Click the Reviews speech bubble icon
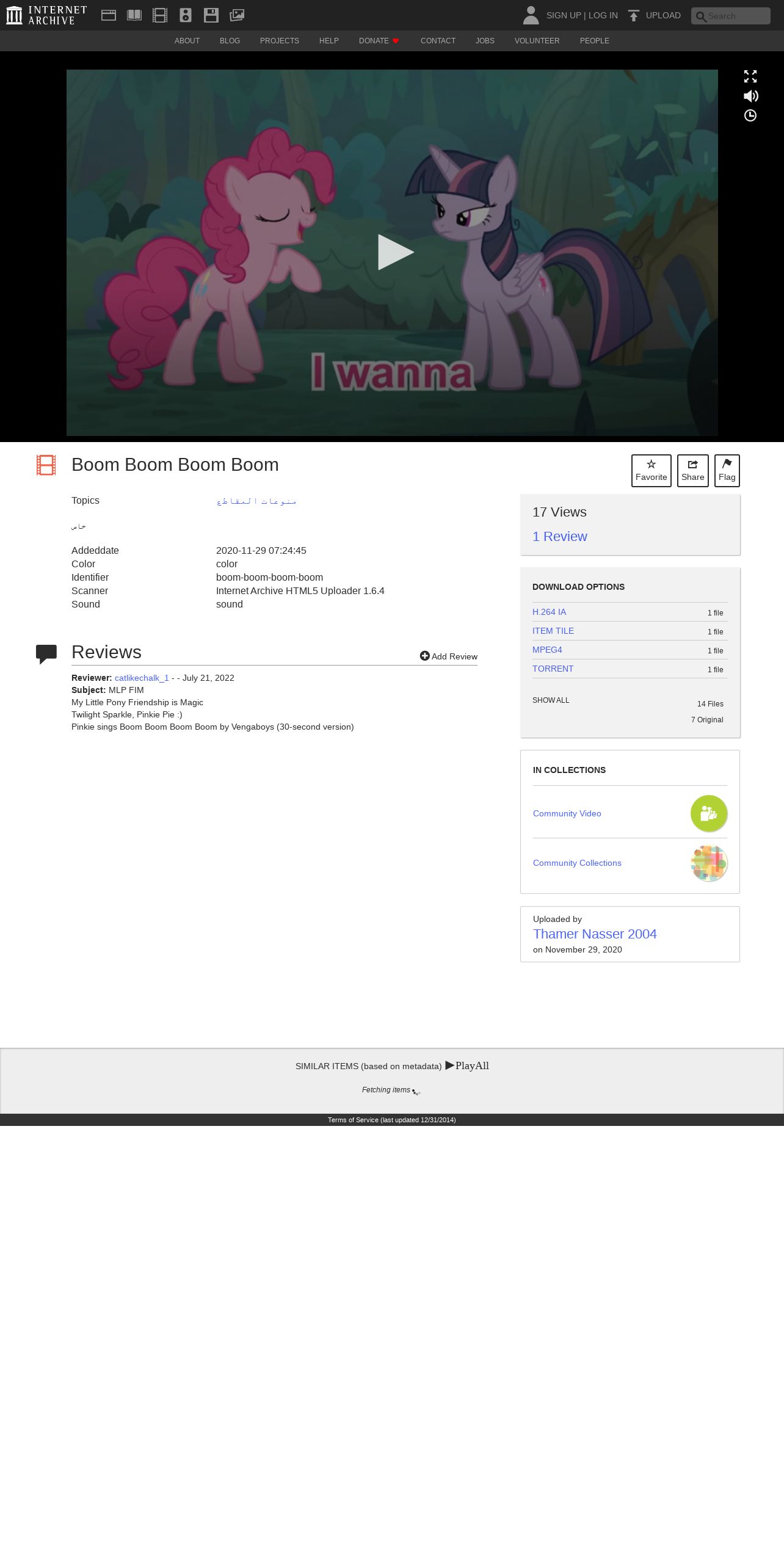This screenshot has width=784, height=1568. click(x=46, y=654)
